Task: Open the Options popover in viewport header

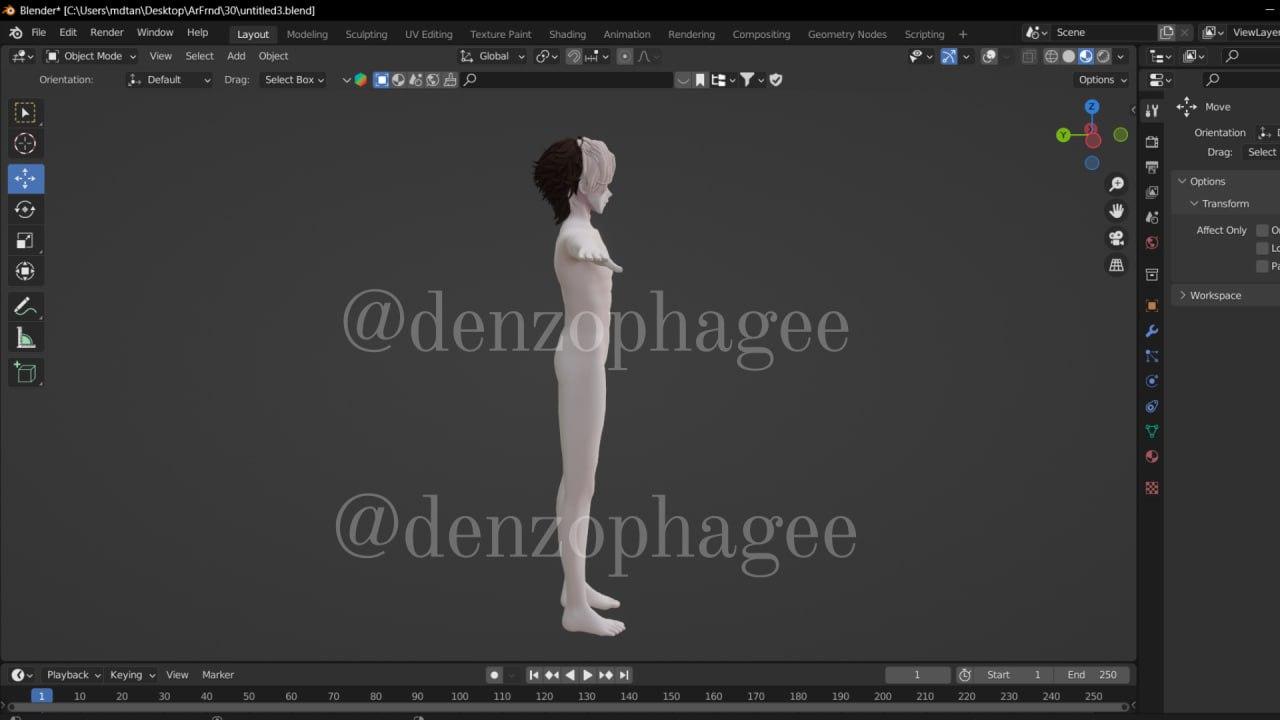Action: 1102,80
